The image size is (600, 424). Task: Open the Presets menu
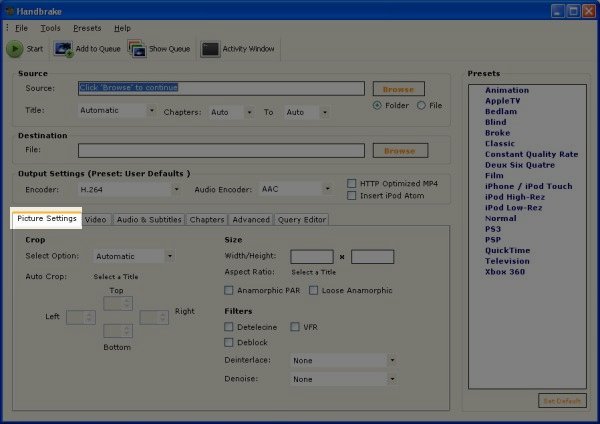87,28
